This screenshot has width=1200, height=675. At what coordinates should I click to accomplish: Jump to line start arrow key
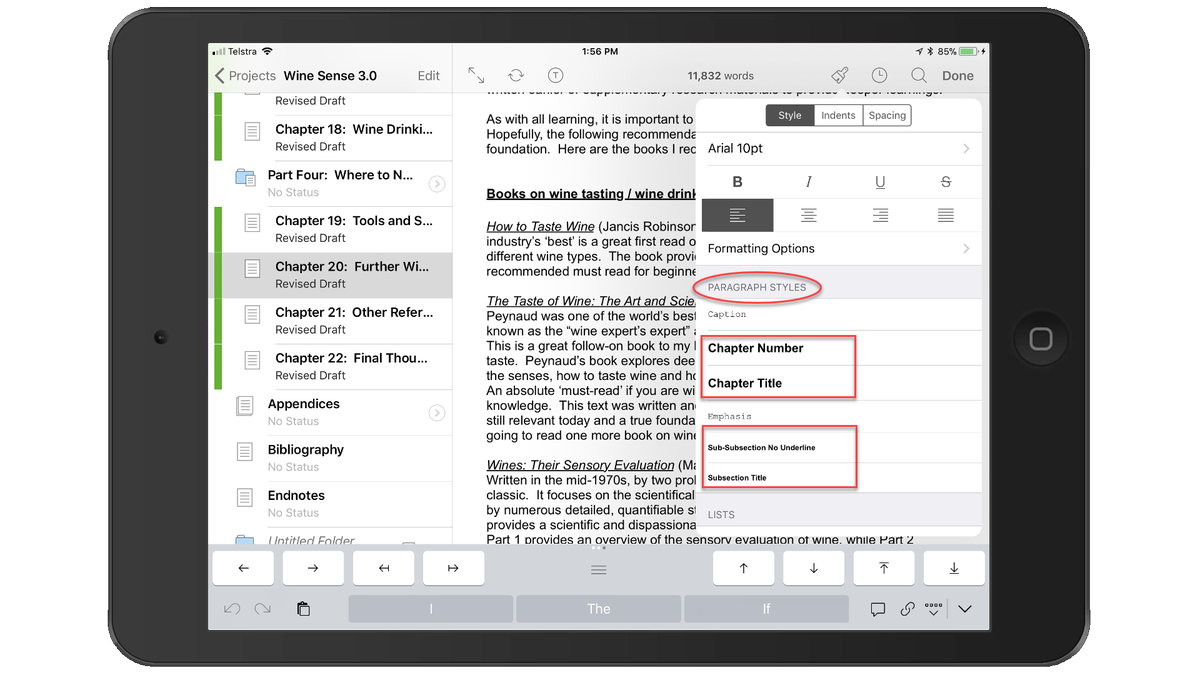(x=383, y=568)
